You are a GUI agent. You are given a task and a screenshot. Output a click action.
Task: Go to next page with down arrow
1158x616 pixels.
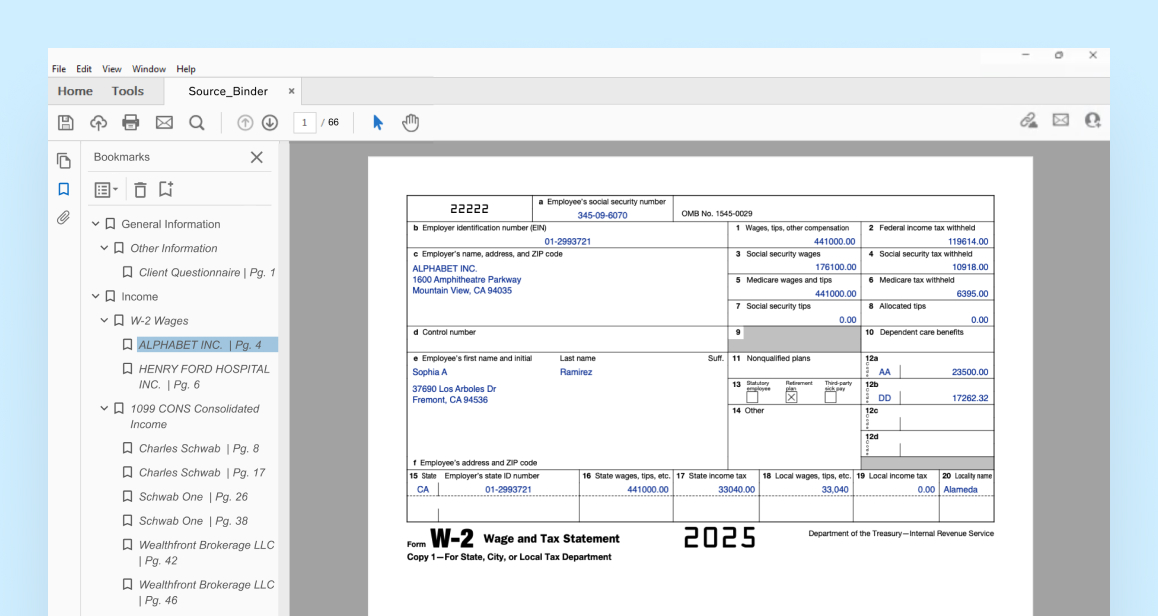pos(270,123)
